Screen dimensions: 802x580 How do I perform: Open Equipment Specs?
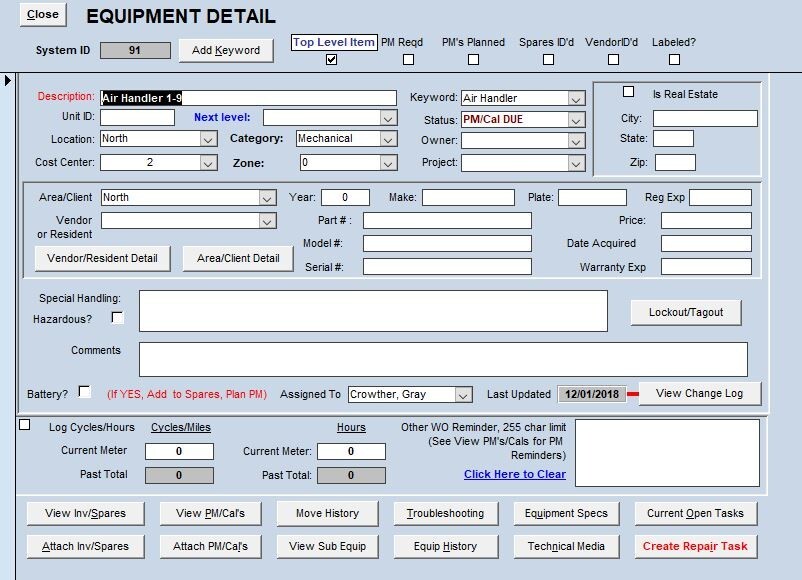pyautogui.click(x=564, y=513)
